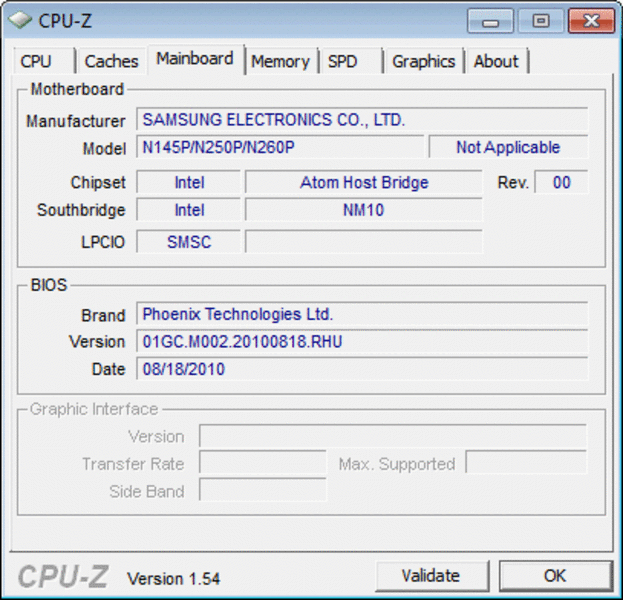The height and width of the screenshot is (600, 623).
Task: Select the Atom Host Bridge field
Action: [x=364, y=182]
